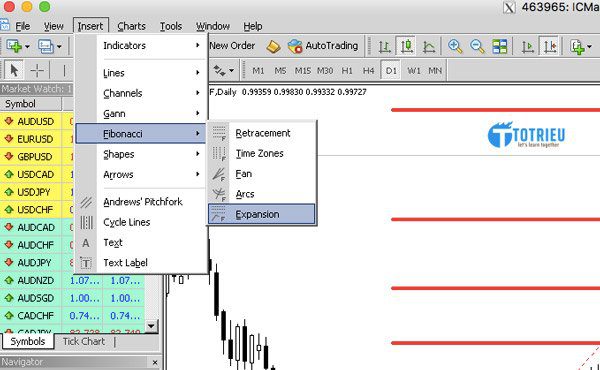Select the MN timeframe

click(x=435, y=71)
